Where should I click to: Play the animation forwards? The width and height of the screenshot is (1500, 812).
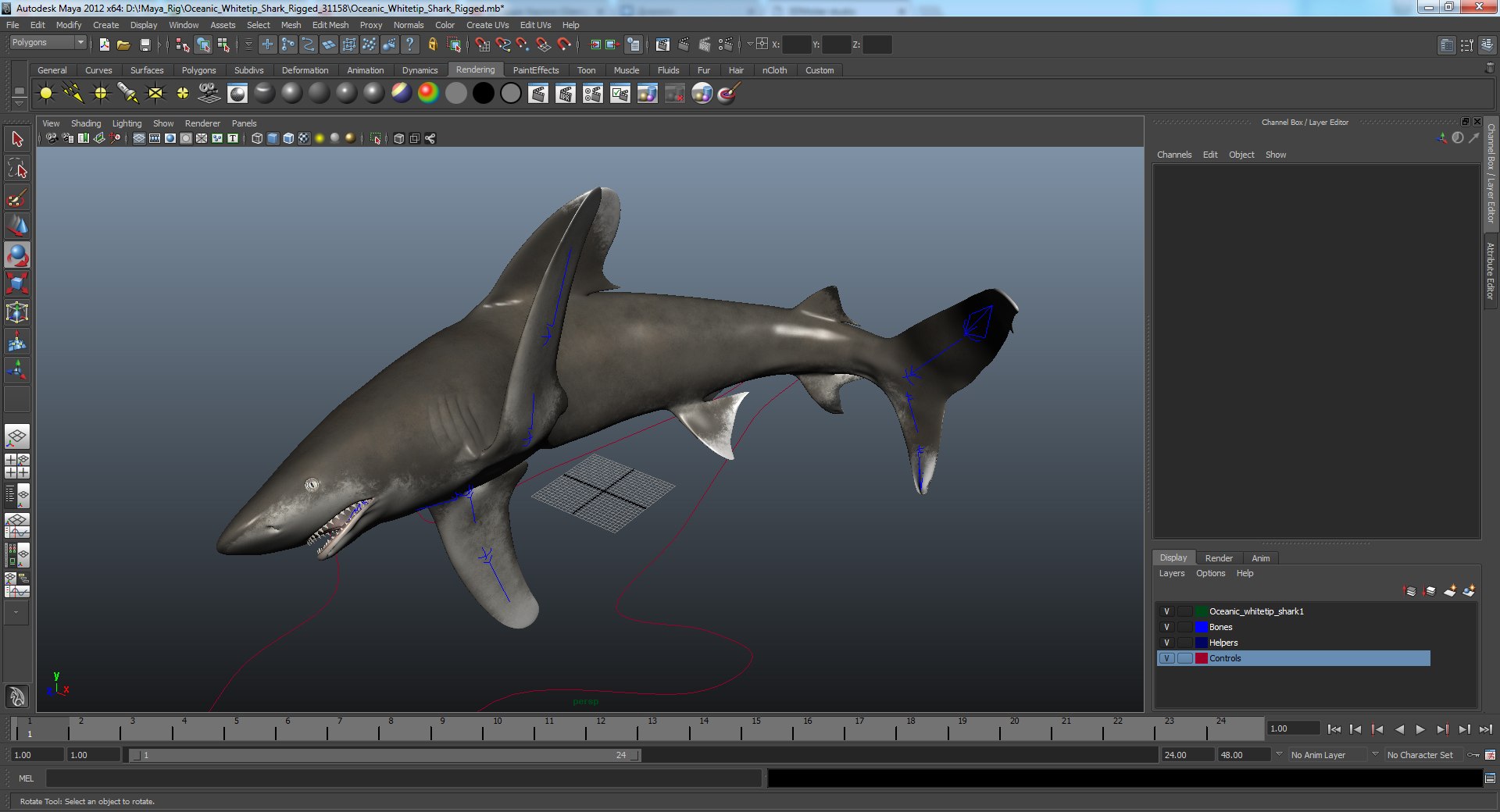tap(1420, 729)
